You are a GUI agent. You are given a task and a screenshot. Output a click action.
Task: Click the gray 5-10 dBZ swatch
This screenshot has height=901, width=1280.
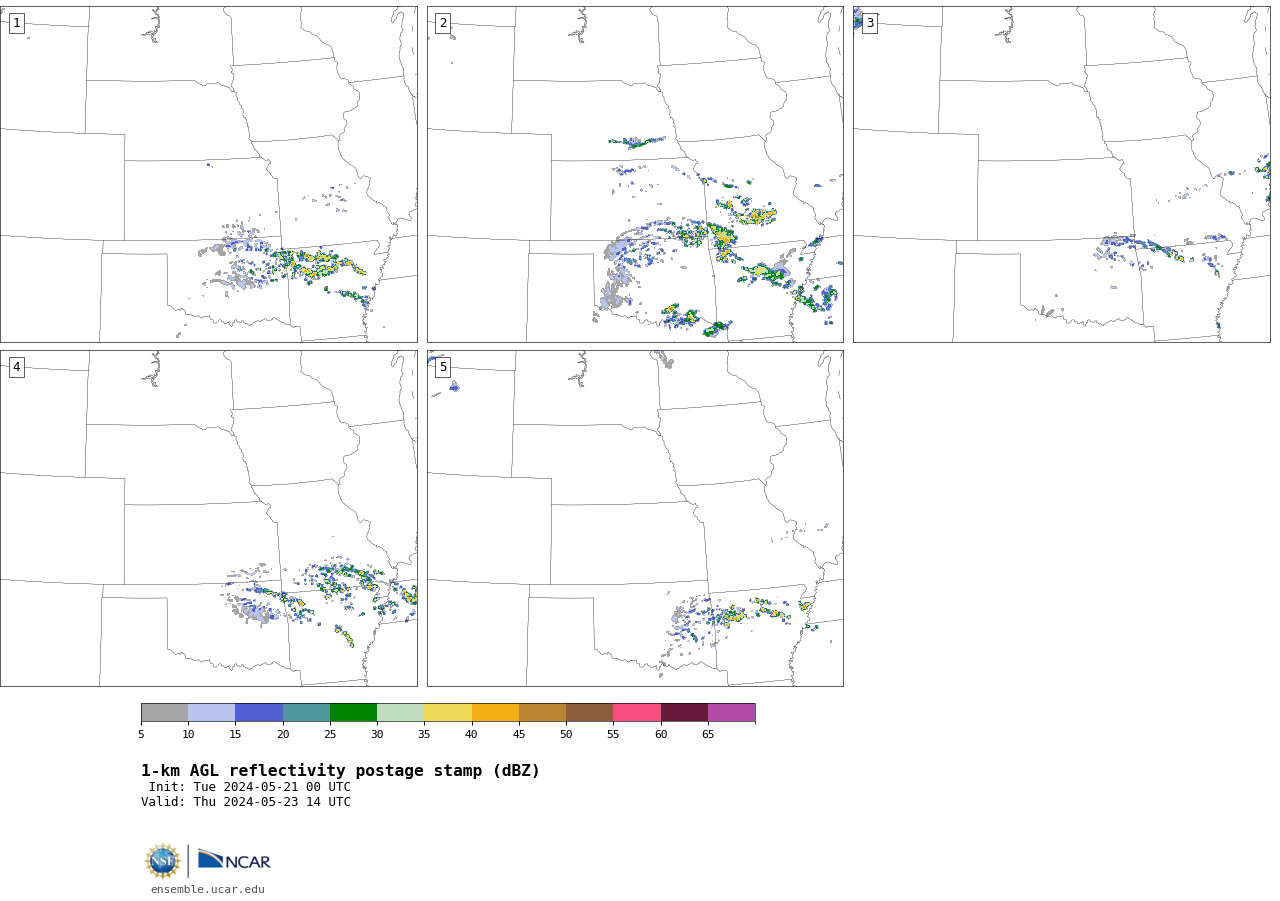(164, 712)
